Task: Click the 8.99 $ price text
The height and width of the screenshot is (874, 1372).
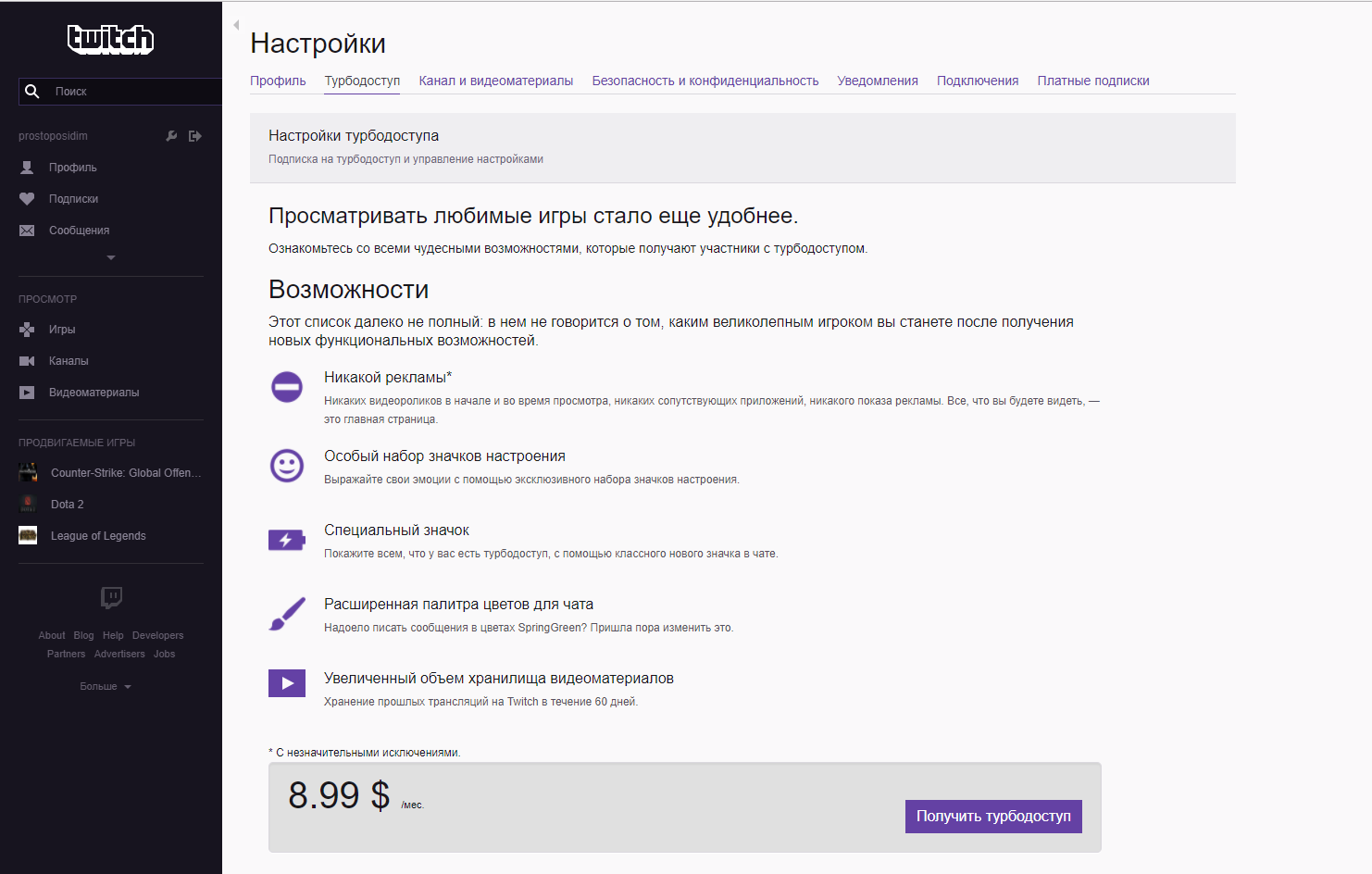Action: (x=339, y=795)
